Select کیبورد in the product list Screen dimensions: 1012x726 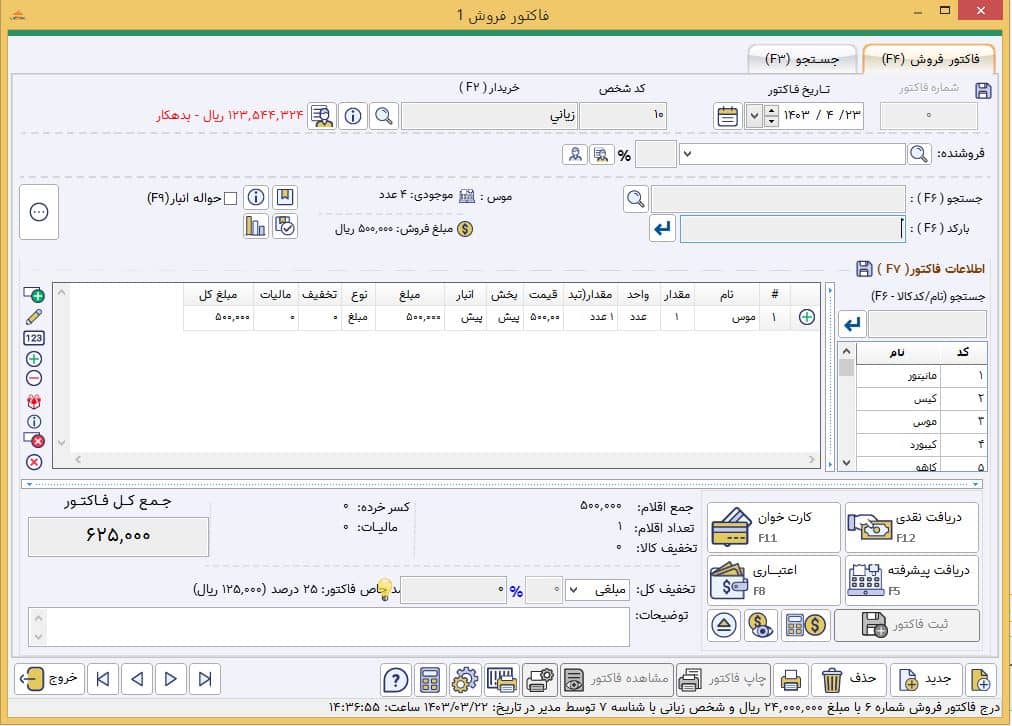[922, 445]
